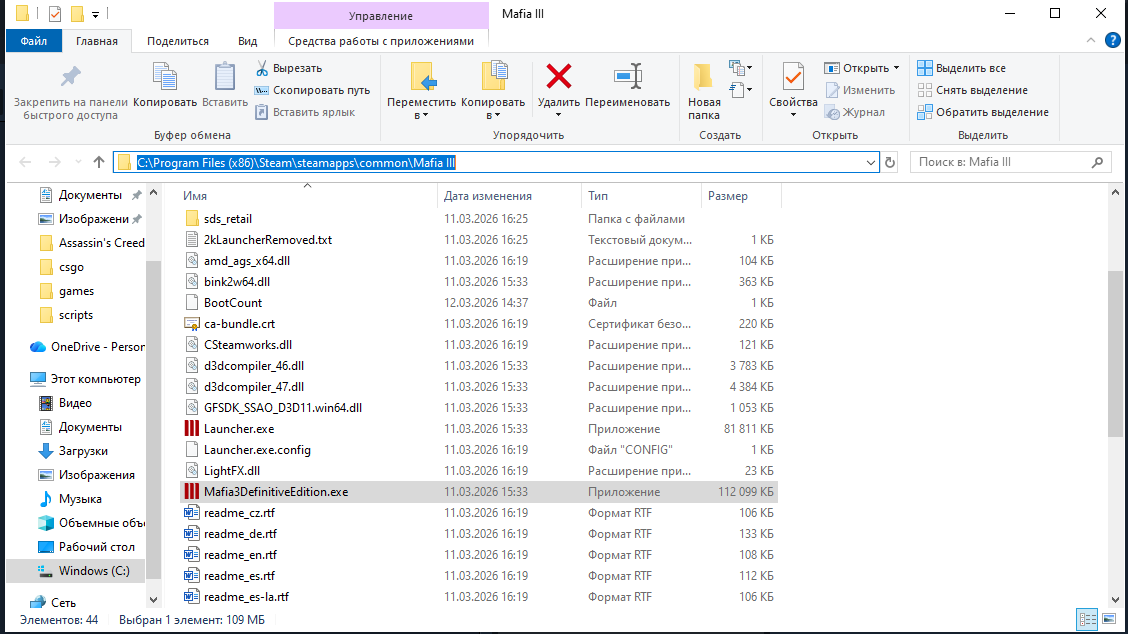Switch to Details view button
The height and width of the screenshot is (634, 1128).
tap(1087, 619)
